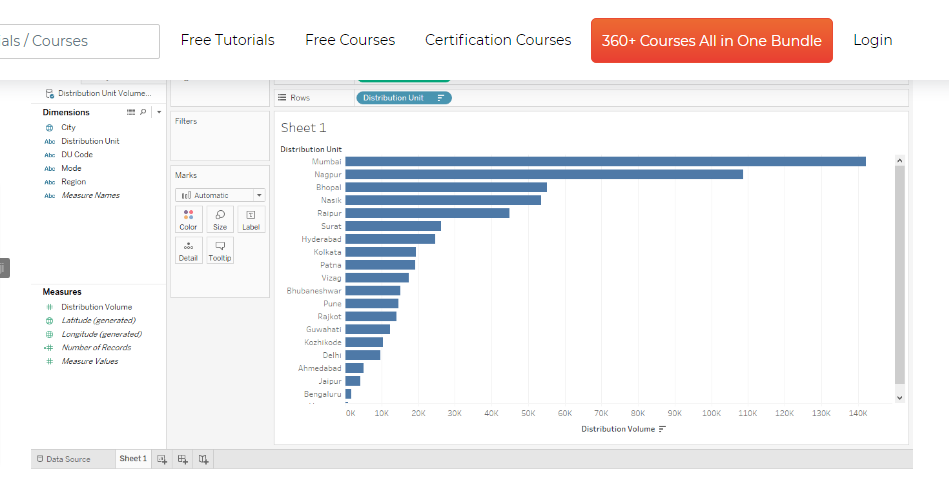This screenshot has width=949, height=484.
Task: Open the Automatic mark type dropdown
Action: click(x=220, y=195)
